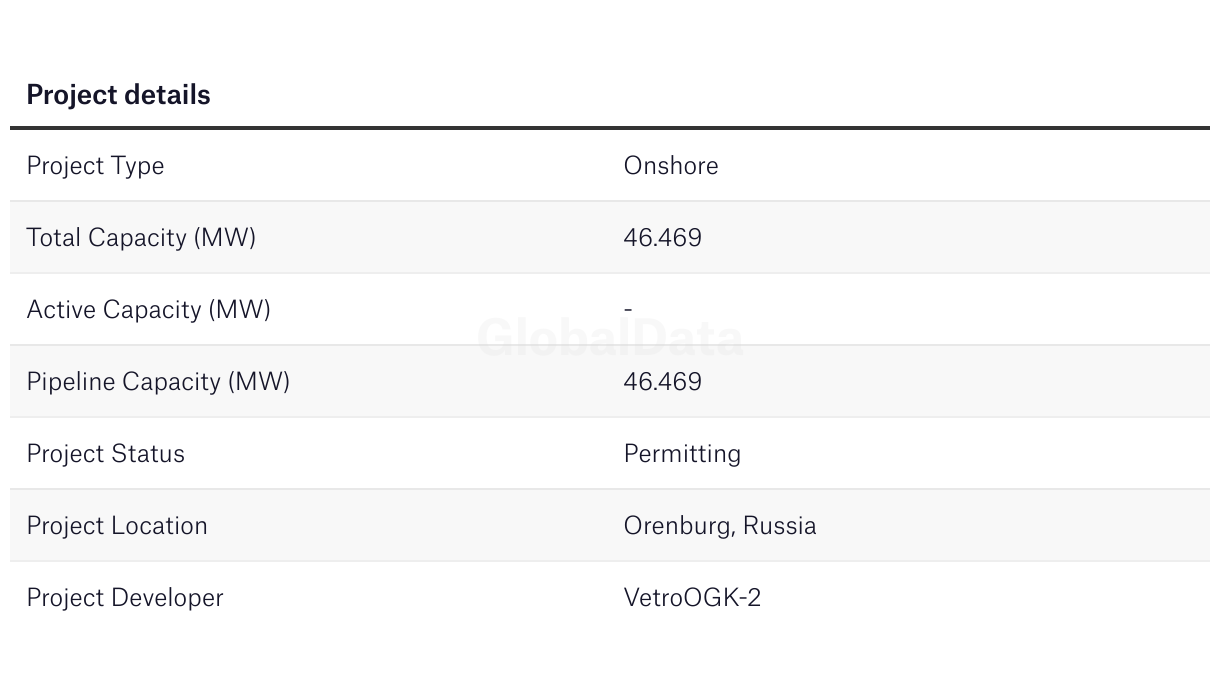Click the dash value for Active Capacity
1220x674 pixels.
[x=628, y=309]
